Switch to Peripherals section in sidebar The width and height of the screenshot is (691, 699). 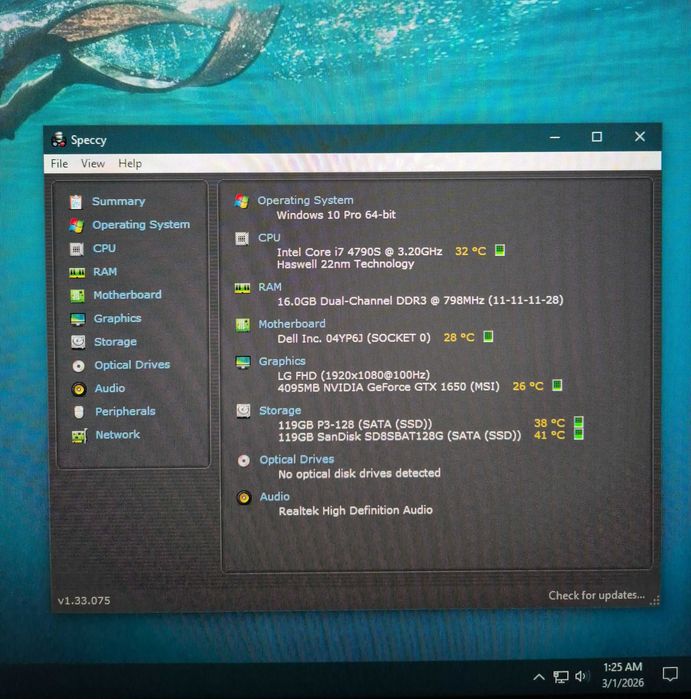pos(125,411)
